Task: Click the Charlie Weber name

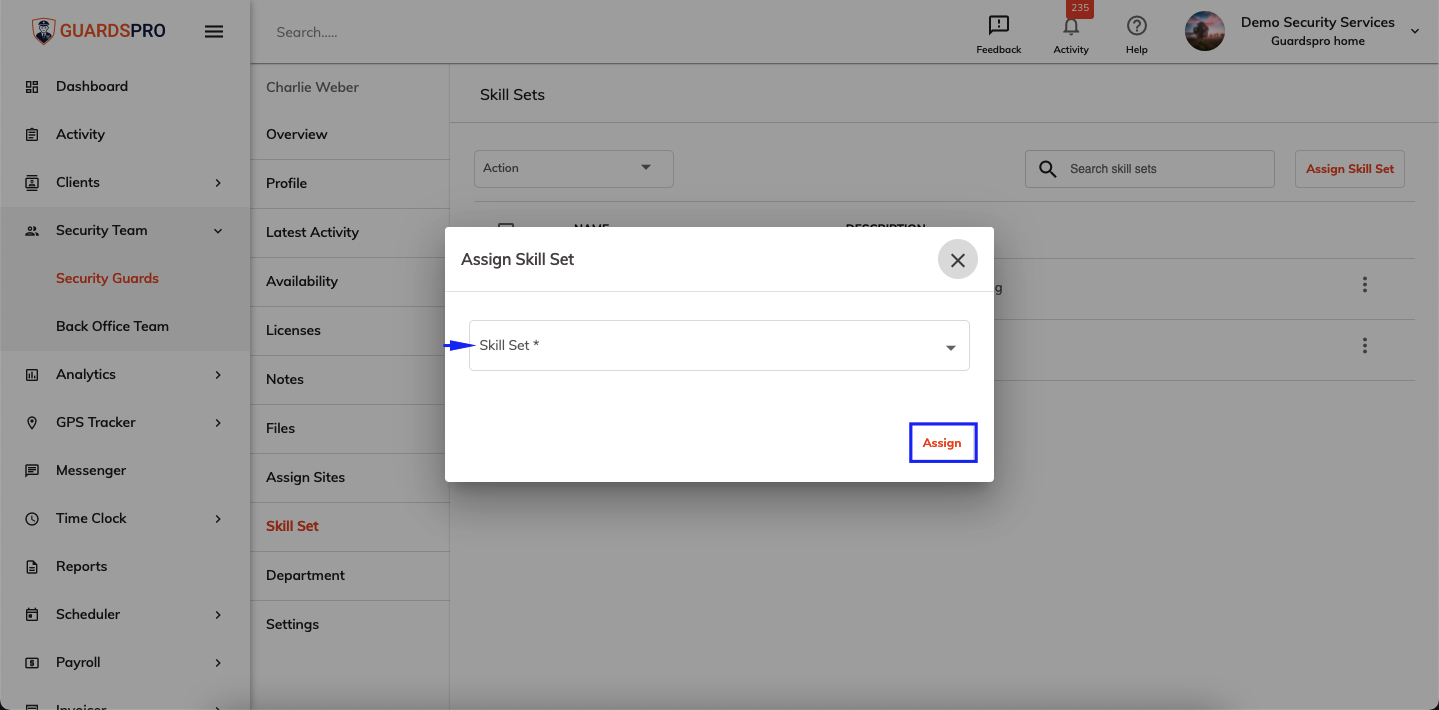Action: pyautogui.click(x=312, y=87)
